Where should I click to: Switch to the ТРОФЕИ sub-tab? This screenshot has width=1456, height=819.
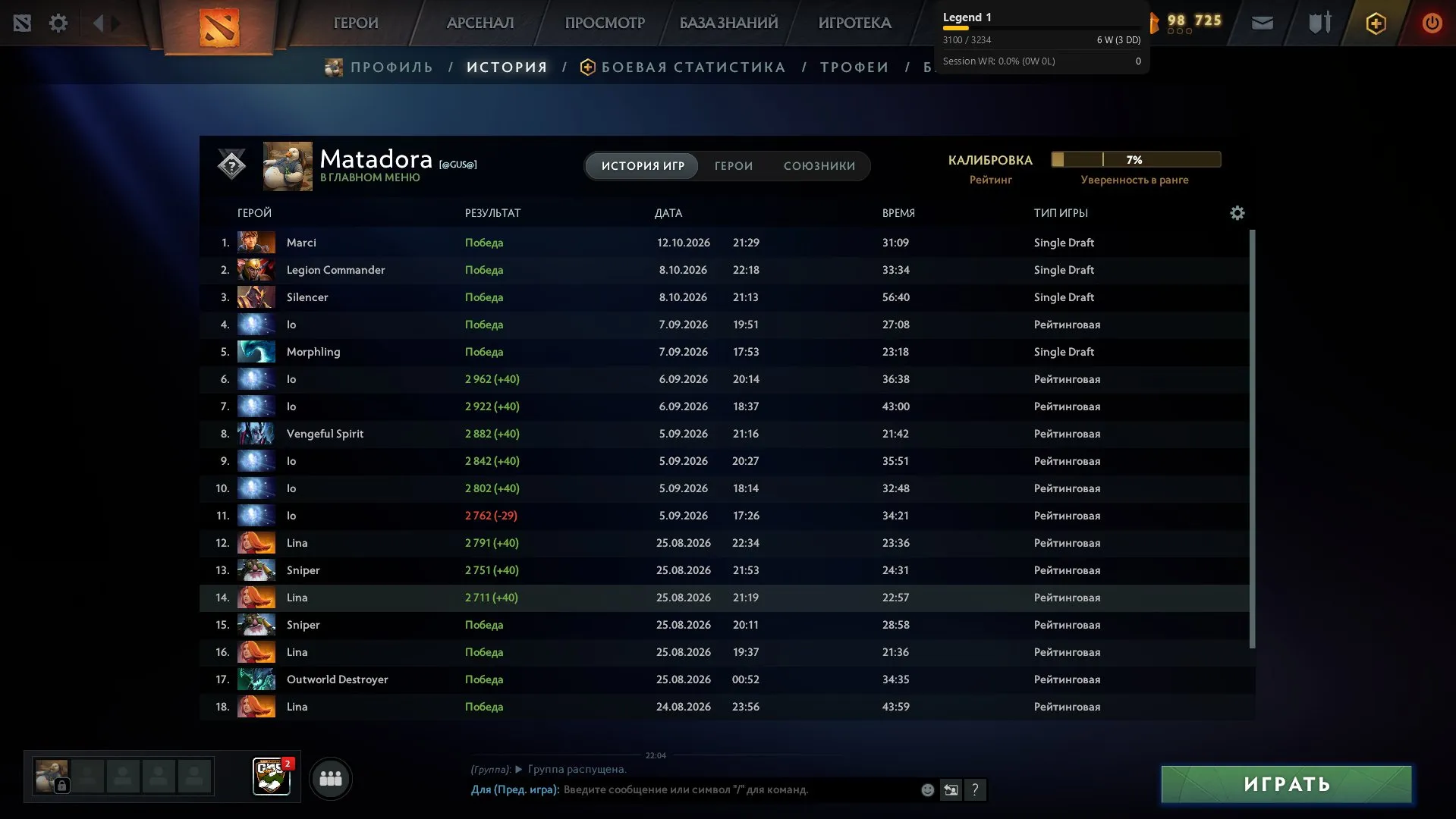(x=854, y=67)
